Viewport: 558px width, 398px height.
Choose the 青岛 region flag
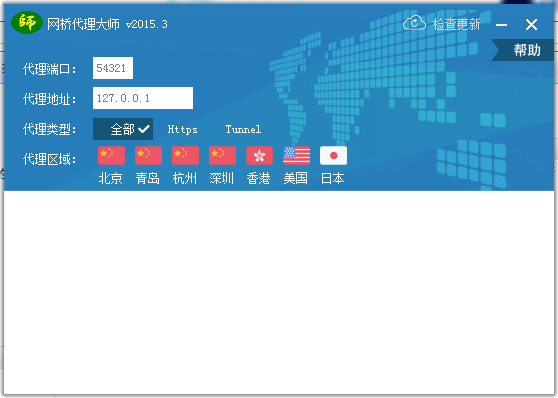coord(148,156)
